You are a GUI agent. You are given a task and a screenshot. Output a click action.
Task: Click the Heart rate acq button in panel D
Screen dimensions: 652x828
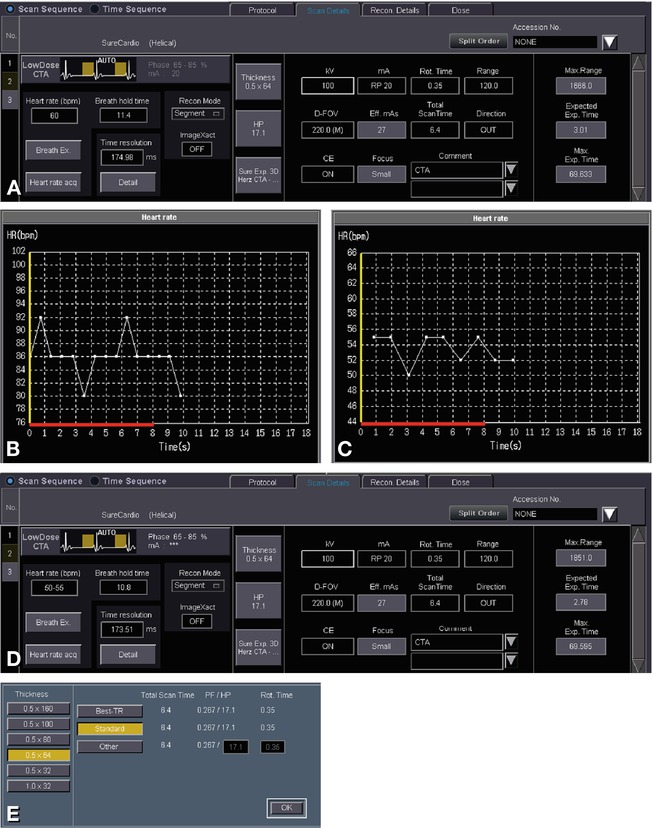point(54,654)
